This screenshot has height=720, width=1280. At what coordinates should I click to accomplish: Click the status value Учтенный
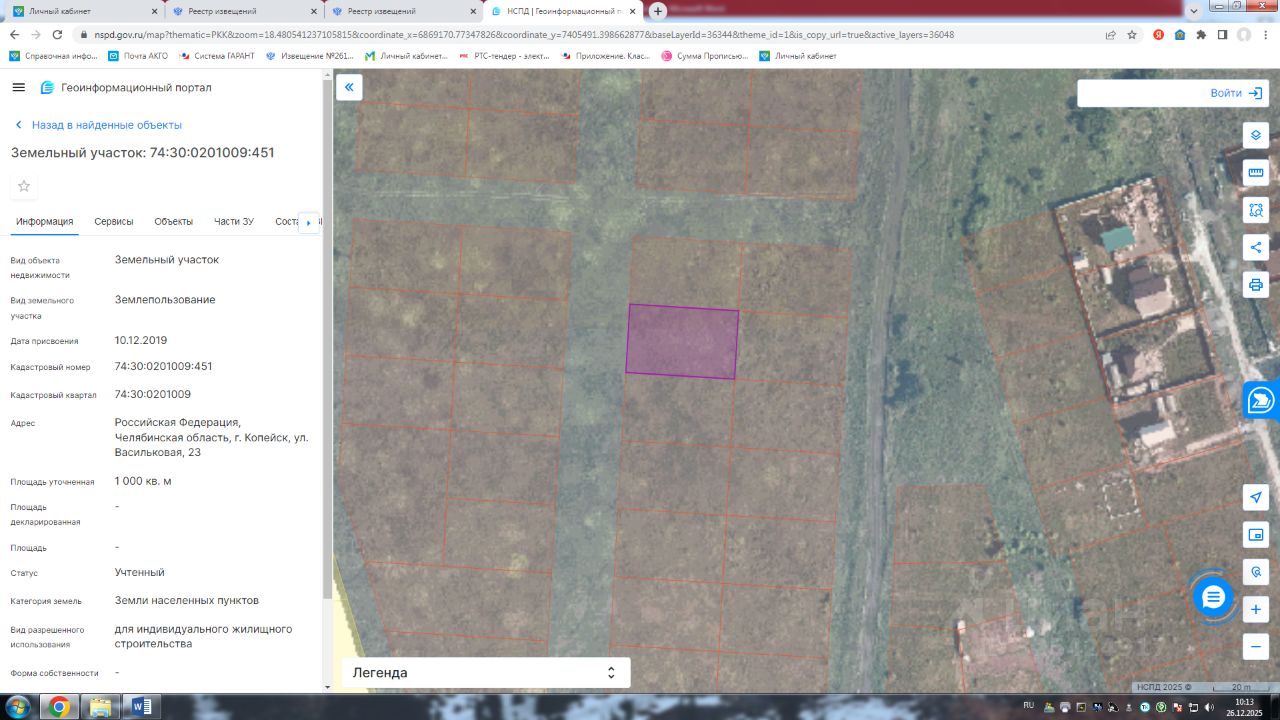pos(140,572)
